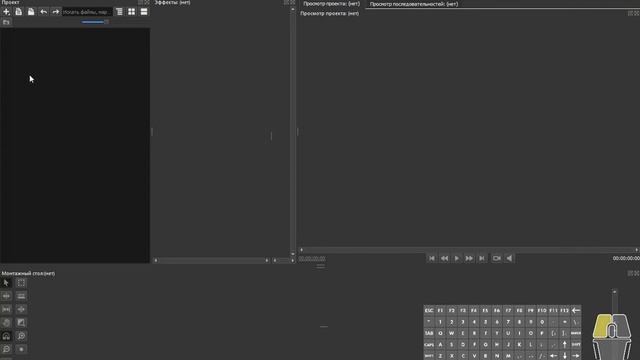Click the 'Просмотр проекта: (нет)' label under the tabs
The width and height of the screenshot is (640, 360).
point(329,13)
